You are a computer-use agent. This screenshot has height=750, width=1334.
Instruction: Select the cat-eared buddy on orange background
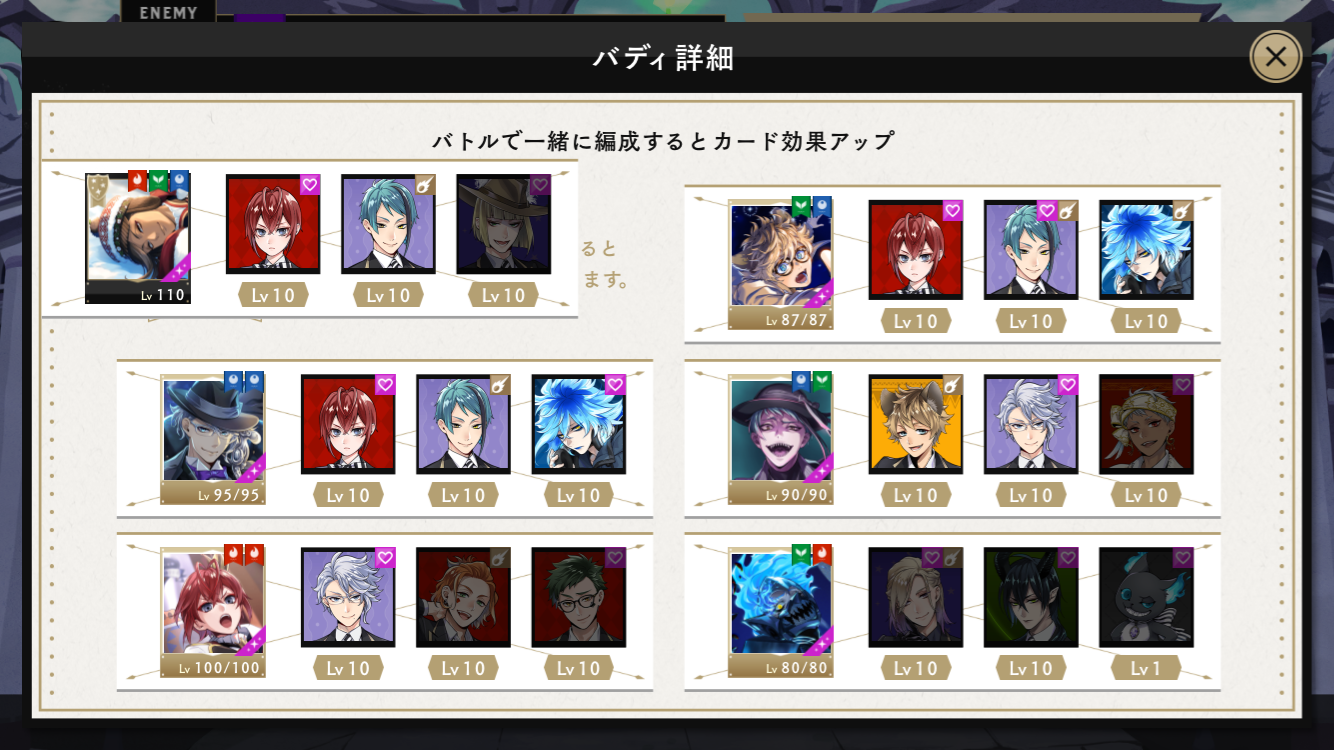916,424
